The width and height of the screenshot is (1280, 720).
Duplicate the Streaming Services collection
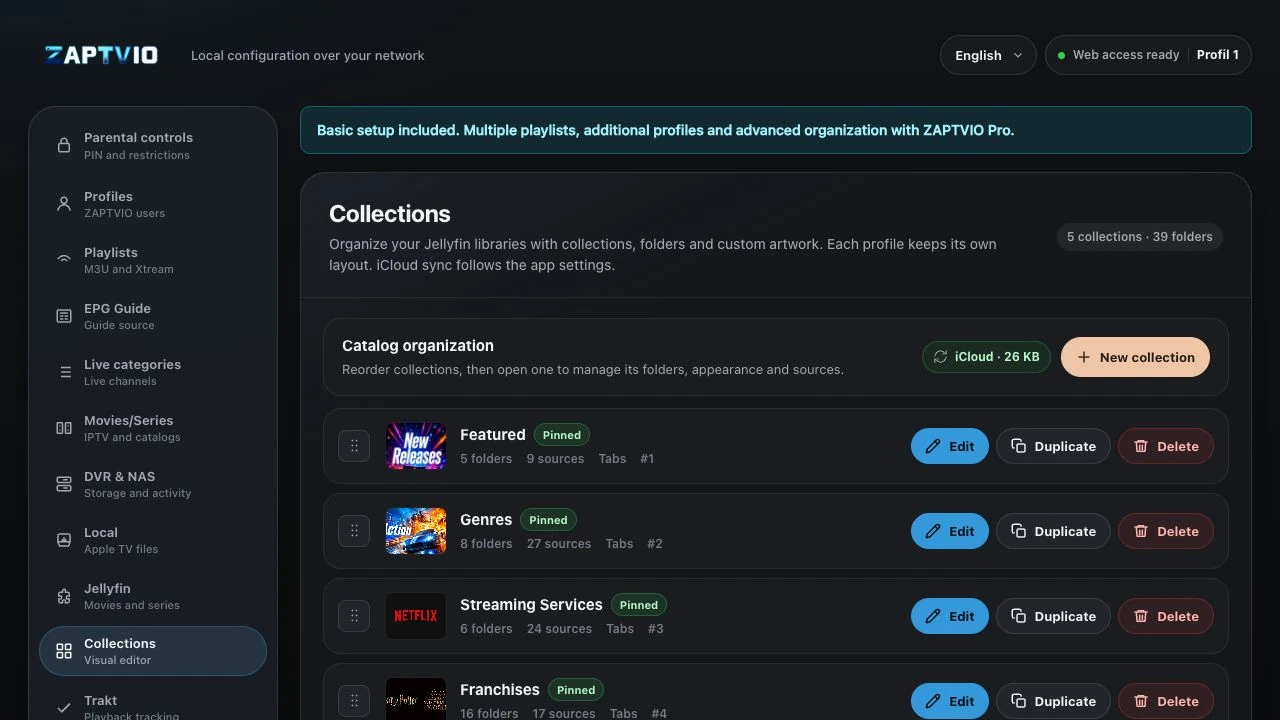point(1053,616)
